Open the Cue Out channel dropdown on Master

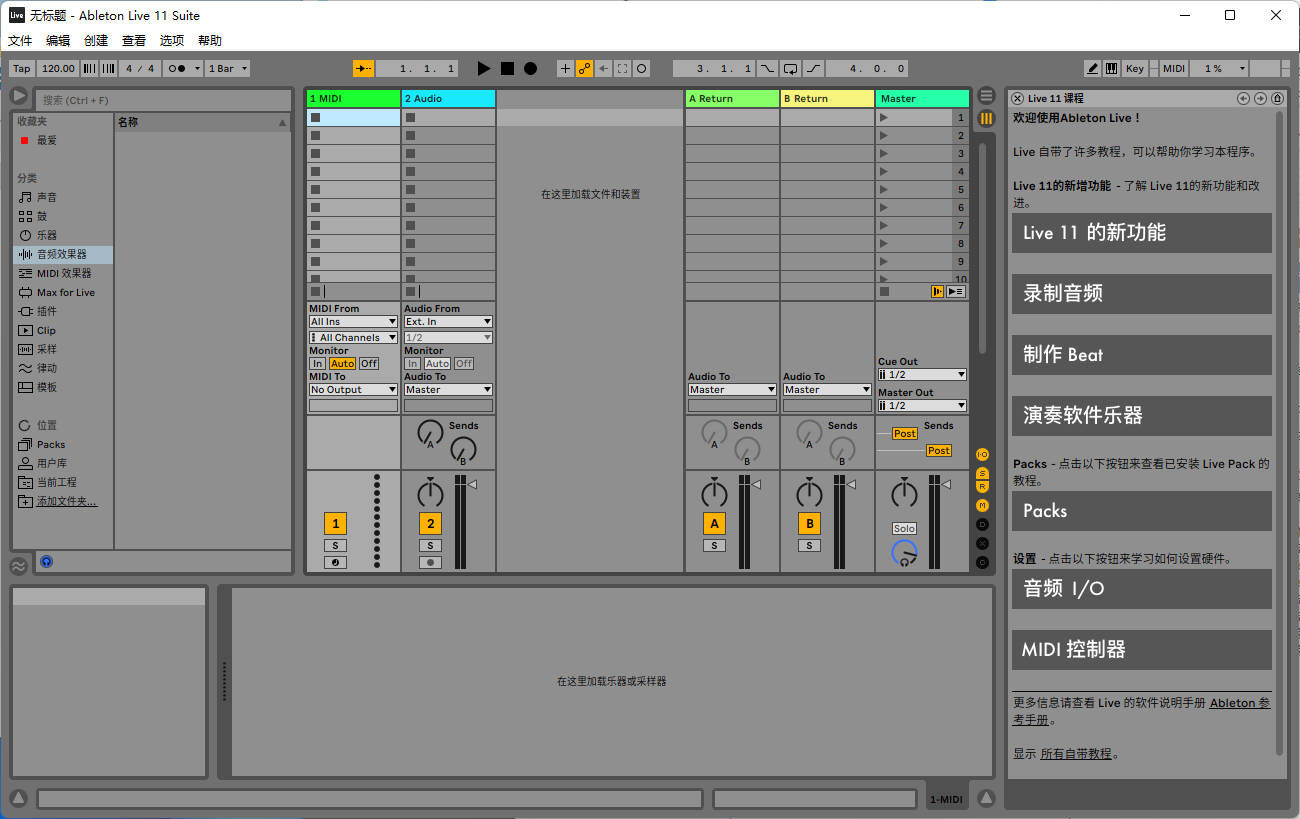click(920, 374)
